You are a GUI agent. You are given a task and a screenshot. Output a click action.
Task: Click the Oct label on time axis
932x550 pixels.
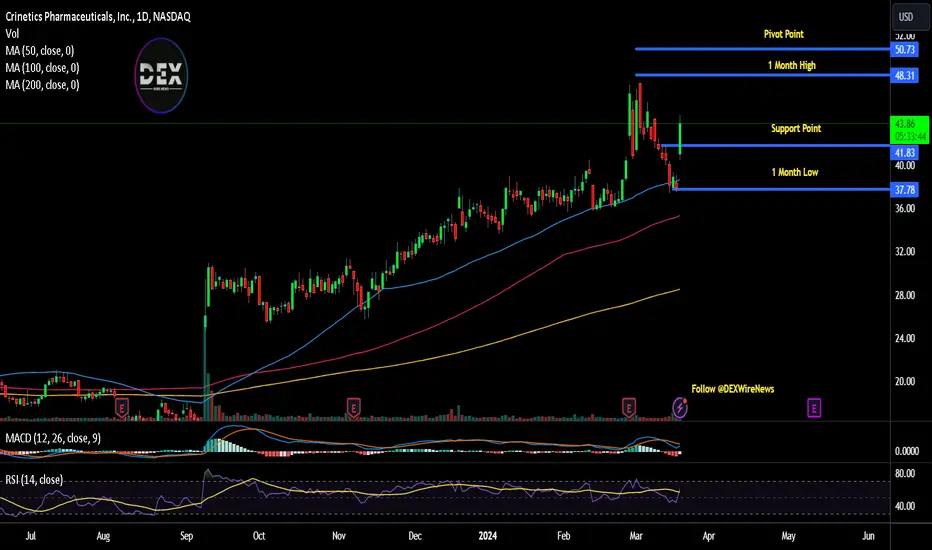[259, 536]
